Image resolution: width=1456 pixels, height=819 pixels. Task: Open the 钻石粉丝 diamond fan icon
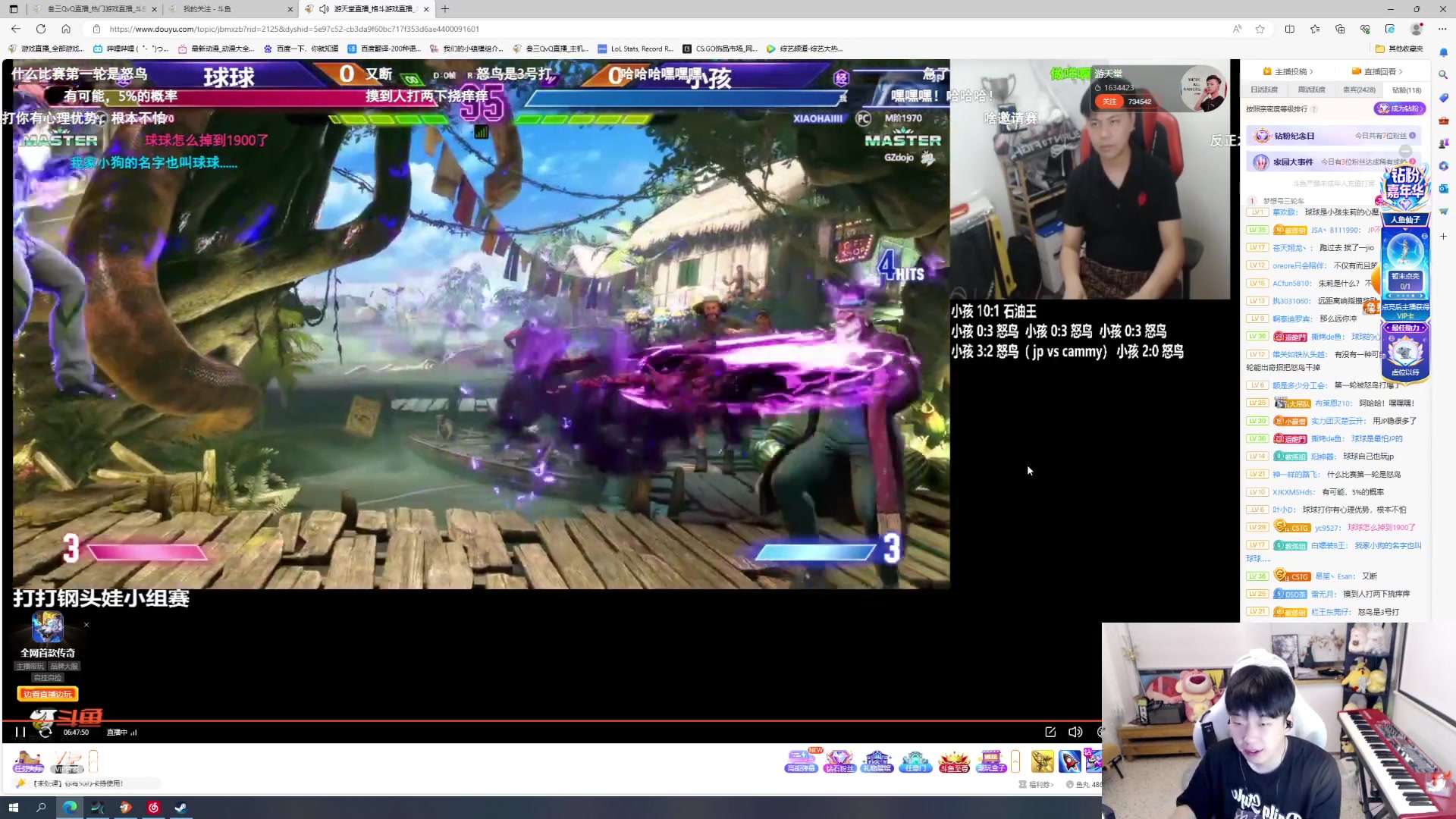coord(839,761)
